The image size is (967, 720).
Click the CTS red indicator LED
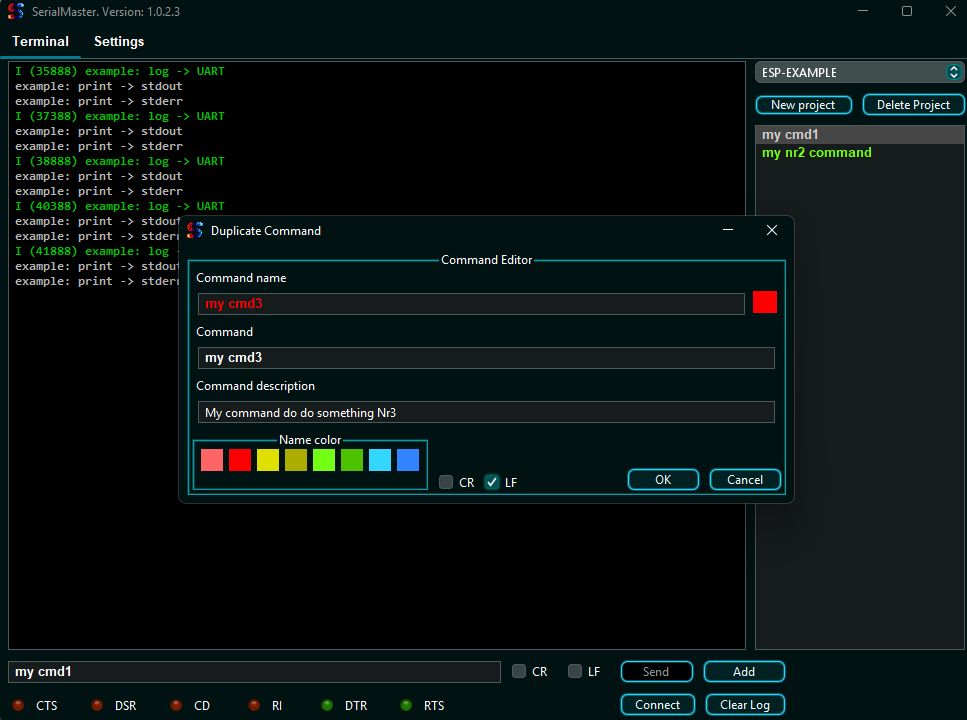17,705
